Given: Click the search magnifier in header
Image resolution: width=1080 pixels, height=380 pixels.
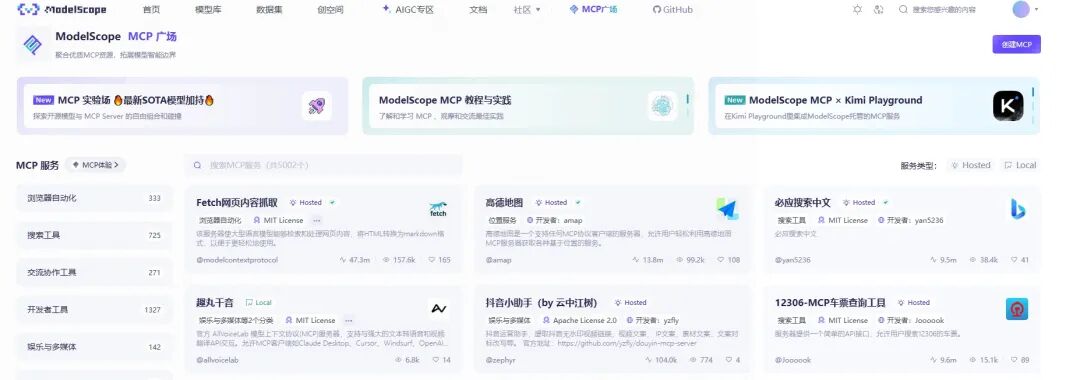Looking at the screenshot, I should pyautogui.click(x=903, y=10).
